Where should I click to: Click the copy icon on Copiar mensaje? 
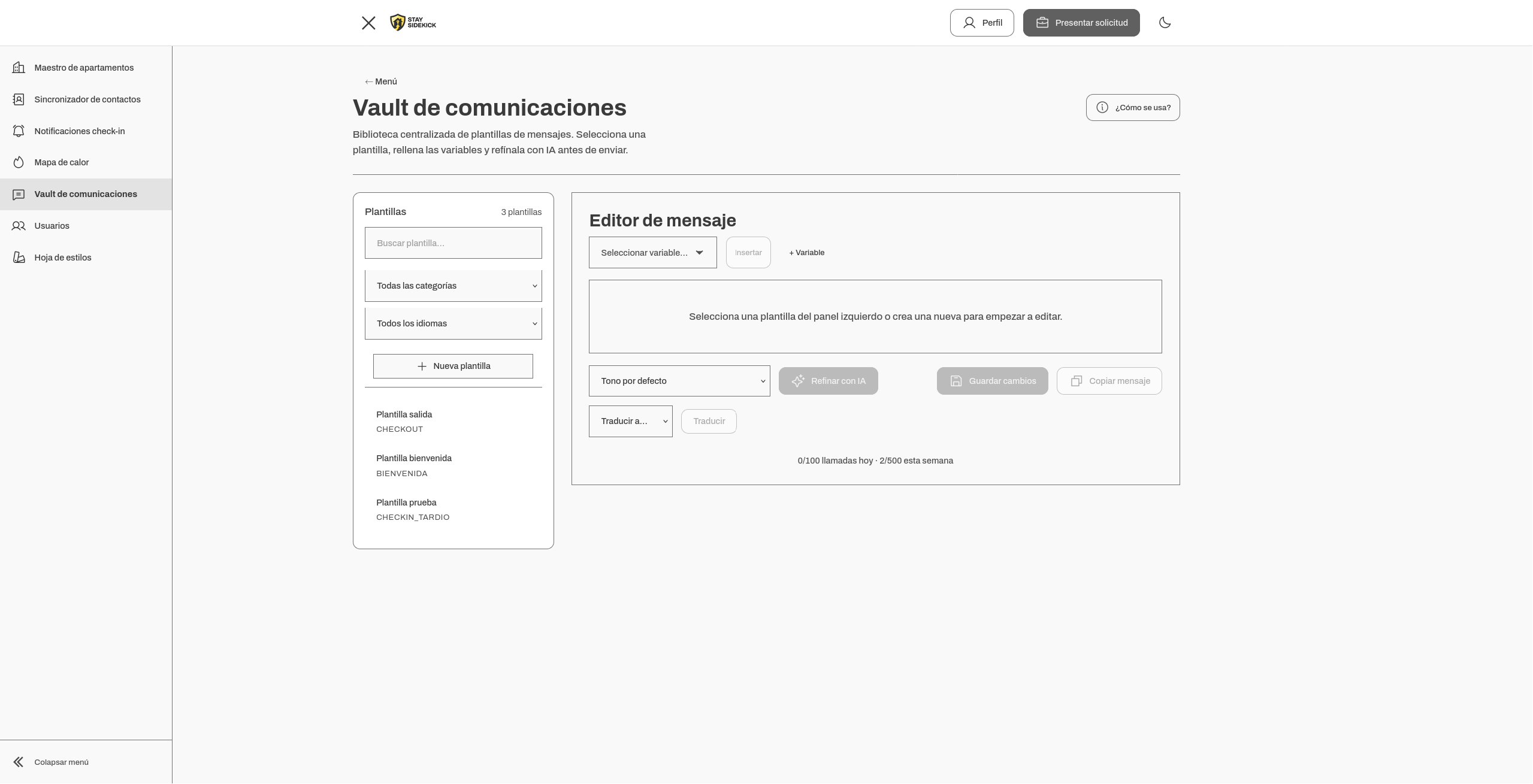[x=1077, y=381]
